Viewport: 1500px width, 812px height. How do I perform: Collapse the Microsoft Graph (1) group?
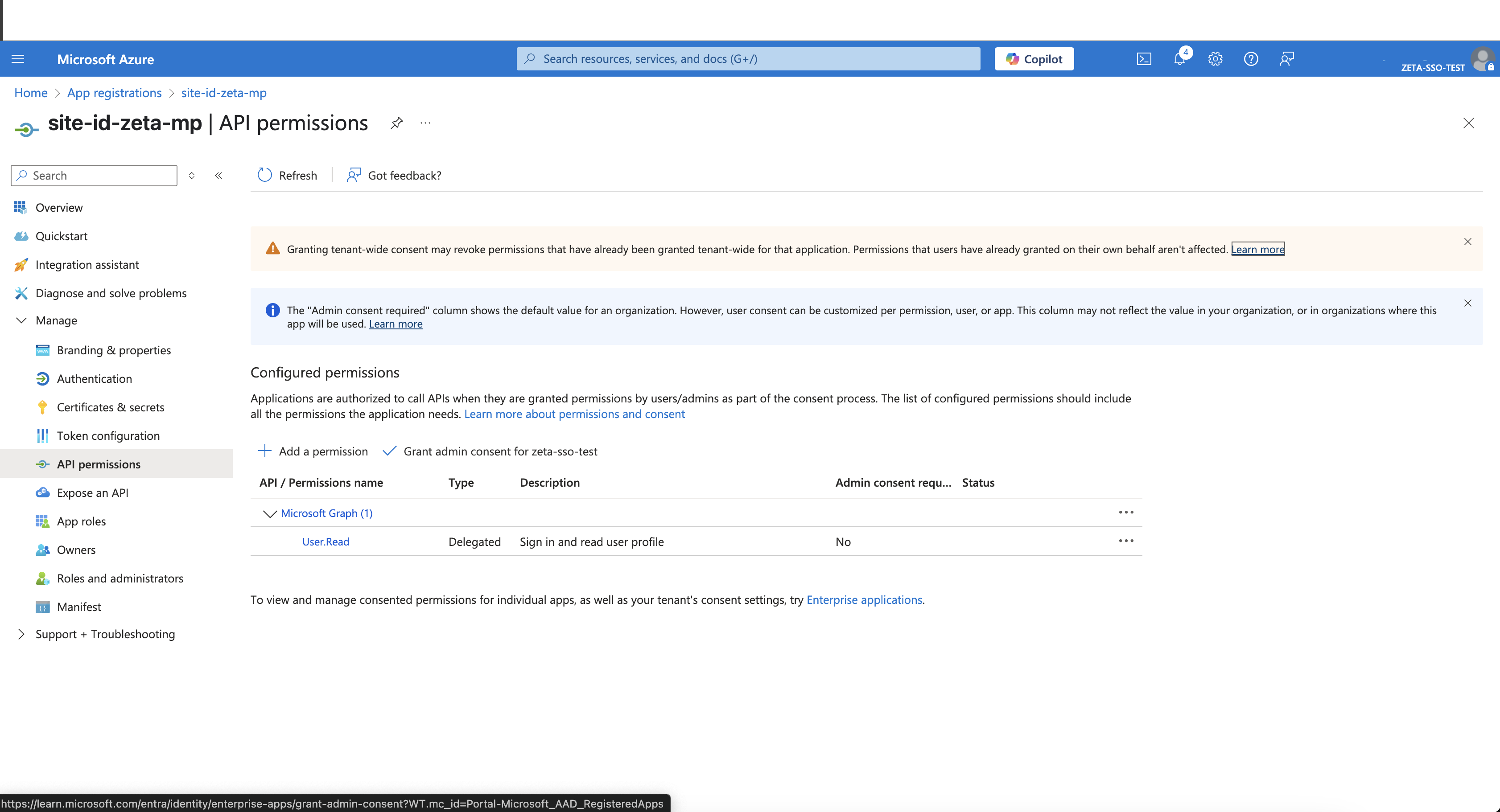(270, 513)
